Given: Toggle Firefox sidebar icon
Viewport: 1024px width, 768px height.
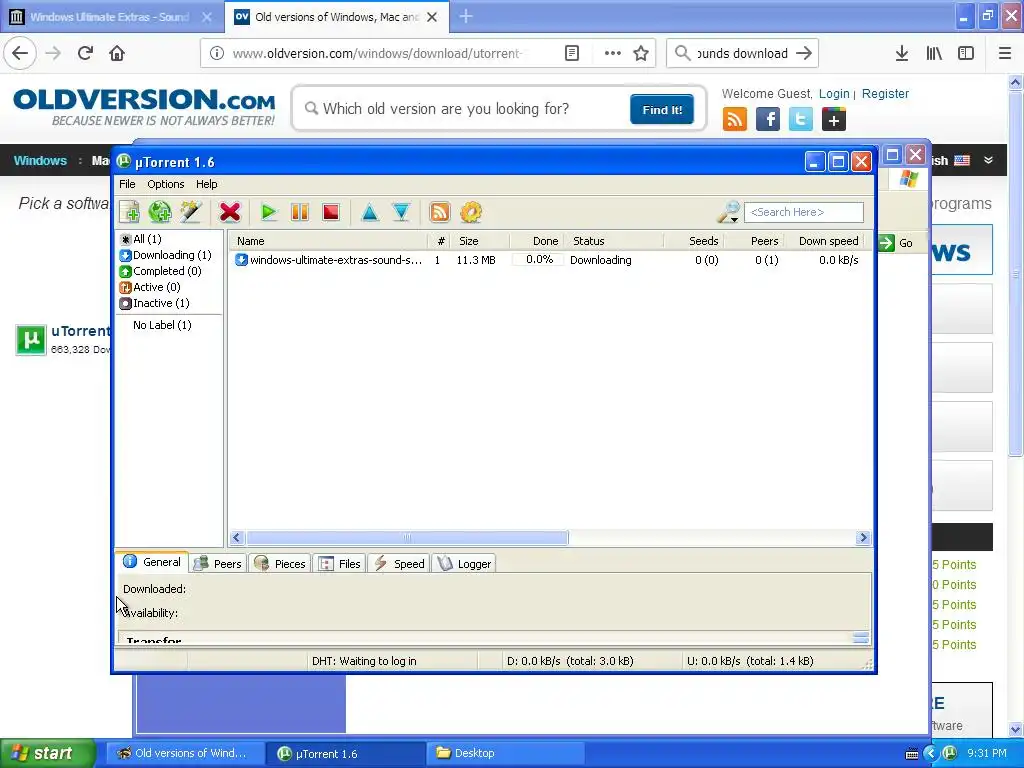Looking at the screenshot, I should point(966,53).
